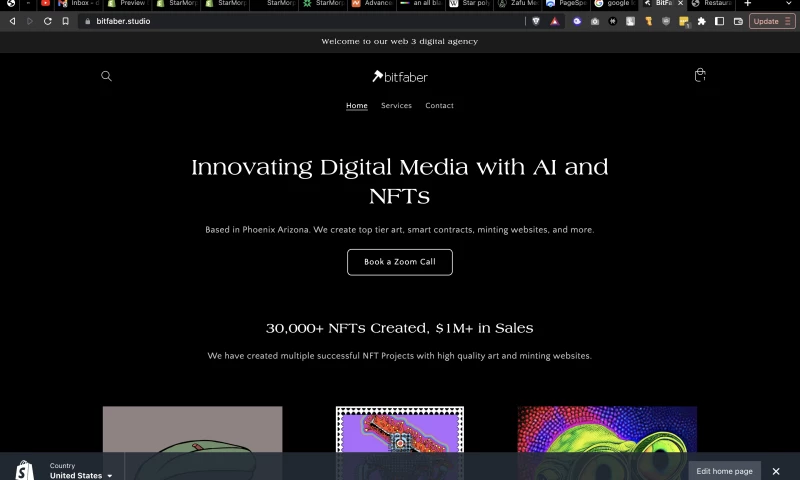Click the Book a Zoom Call button
This screenshot has width=800, height=480.
(399, 262)
